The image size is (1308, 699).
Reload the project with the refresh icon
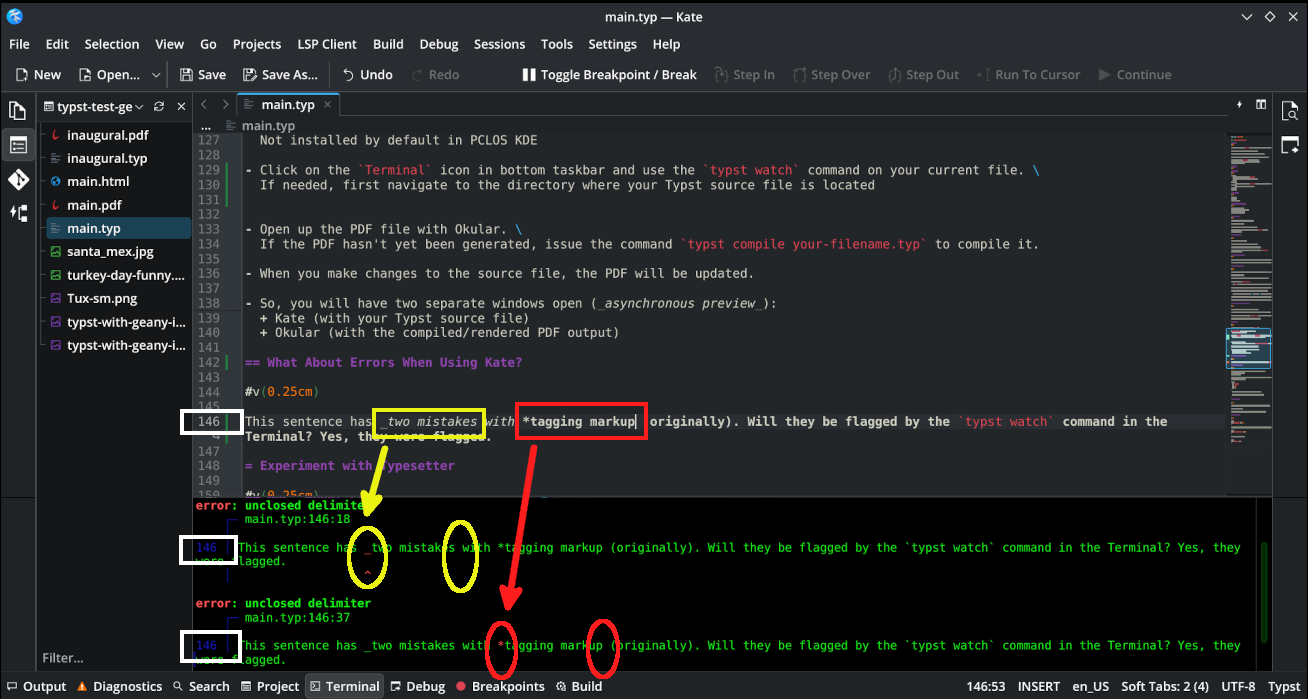(x=159, y=106)
